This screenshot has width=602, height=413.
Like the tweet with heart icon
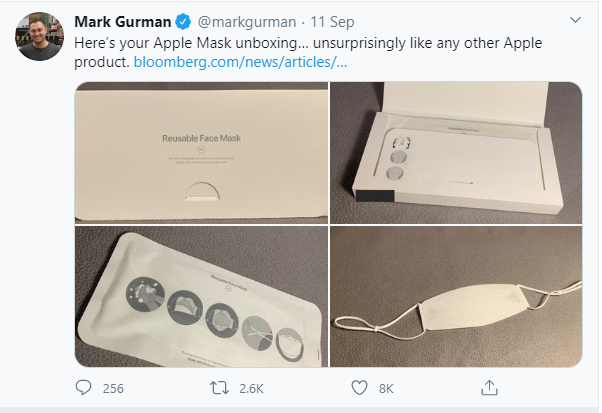(357, 388)
